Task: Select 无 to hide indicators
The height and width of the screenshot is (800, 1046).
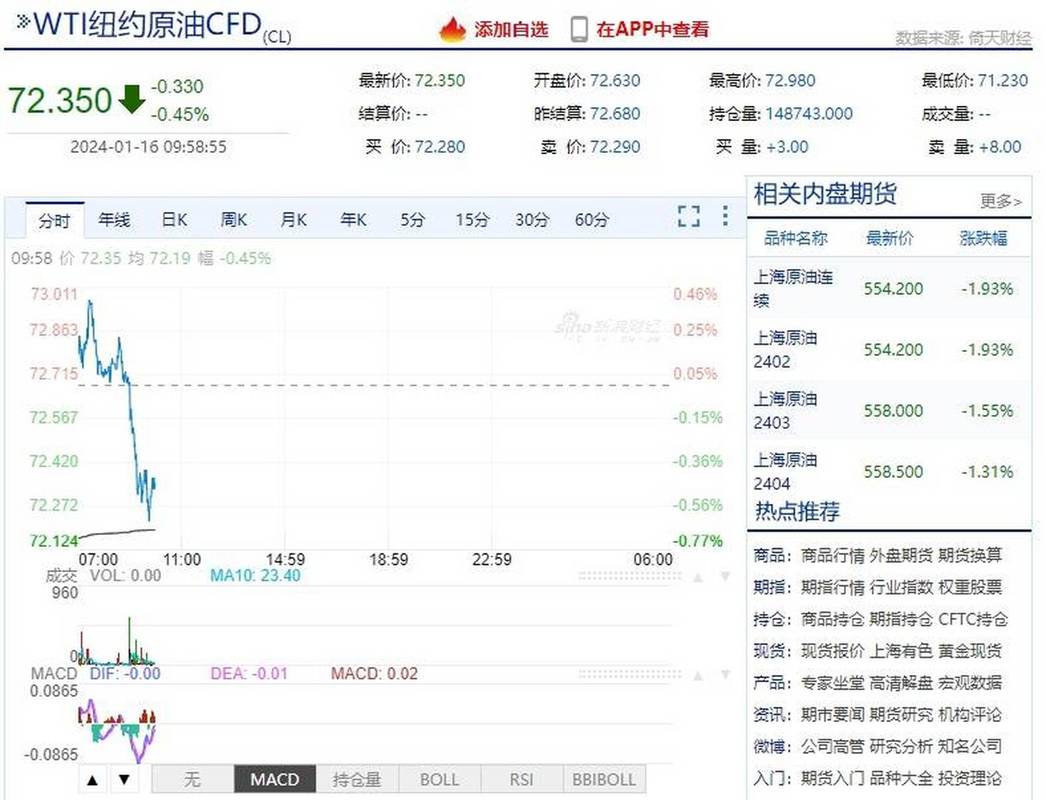Action: coord(193,779)
